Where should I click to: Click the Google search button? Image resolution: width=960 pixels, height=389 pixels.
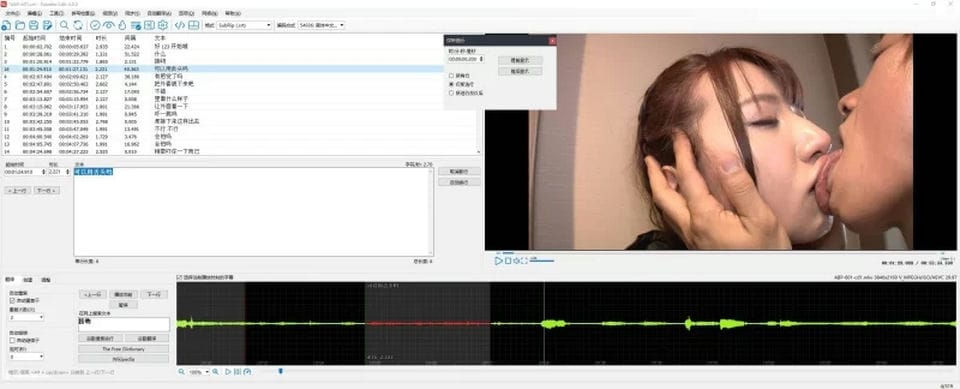click(101, 338)
